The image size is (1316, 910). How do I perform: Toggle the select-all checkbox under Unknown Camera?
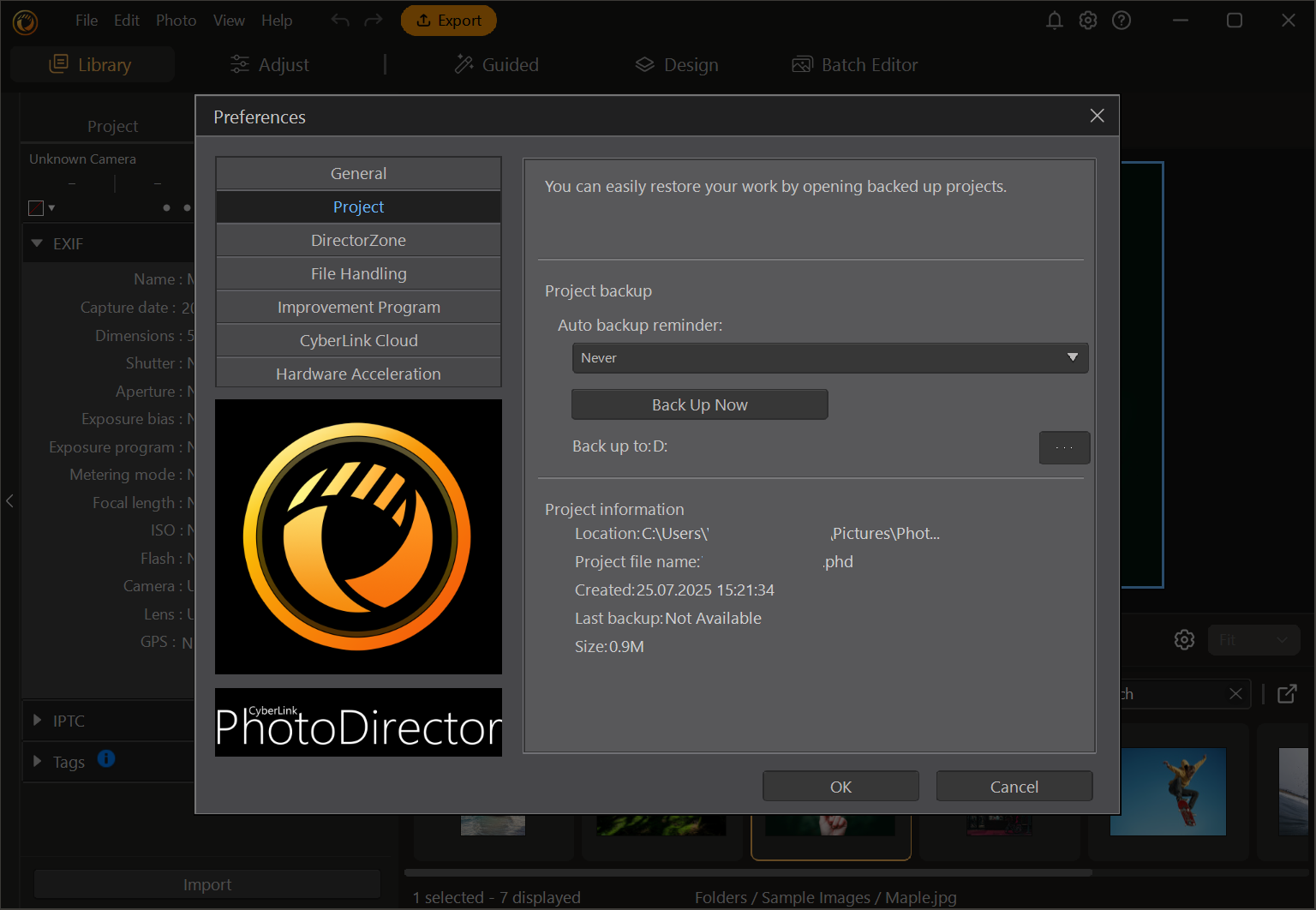pos(36,208)
